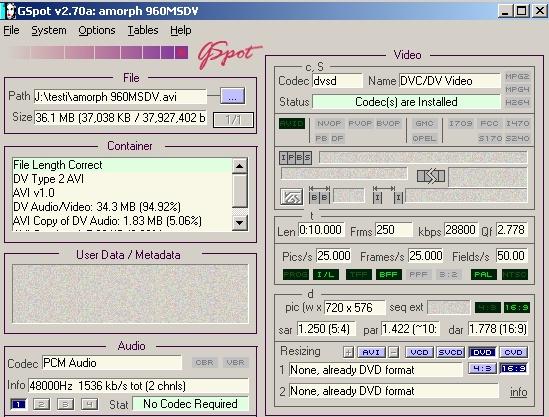The width and height of the screenshot is (549, 417).
Task: Click the frame structure arrows icon
Action: [x=431, y=176]
